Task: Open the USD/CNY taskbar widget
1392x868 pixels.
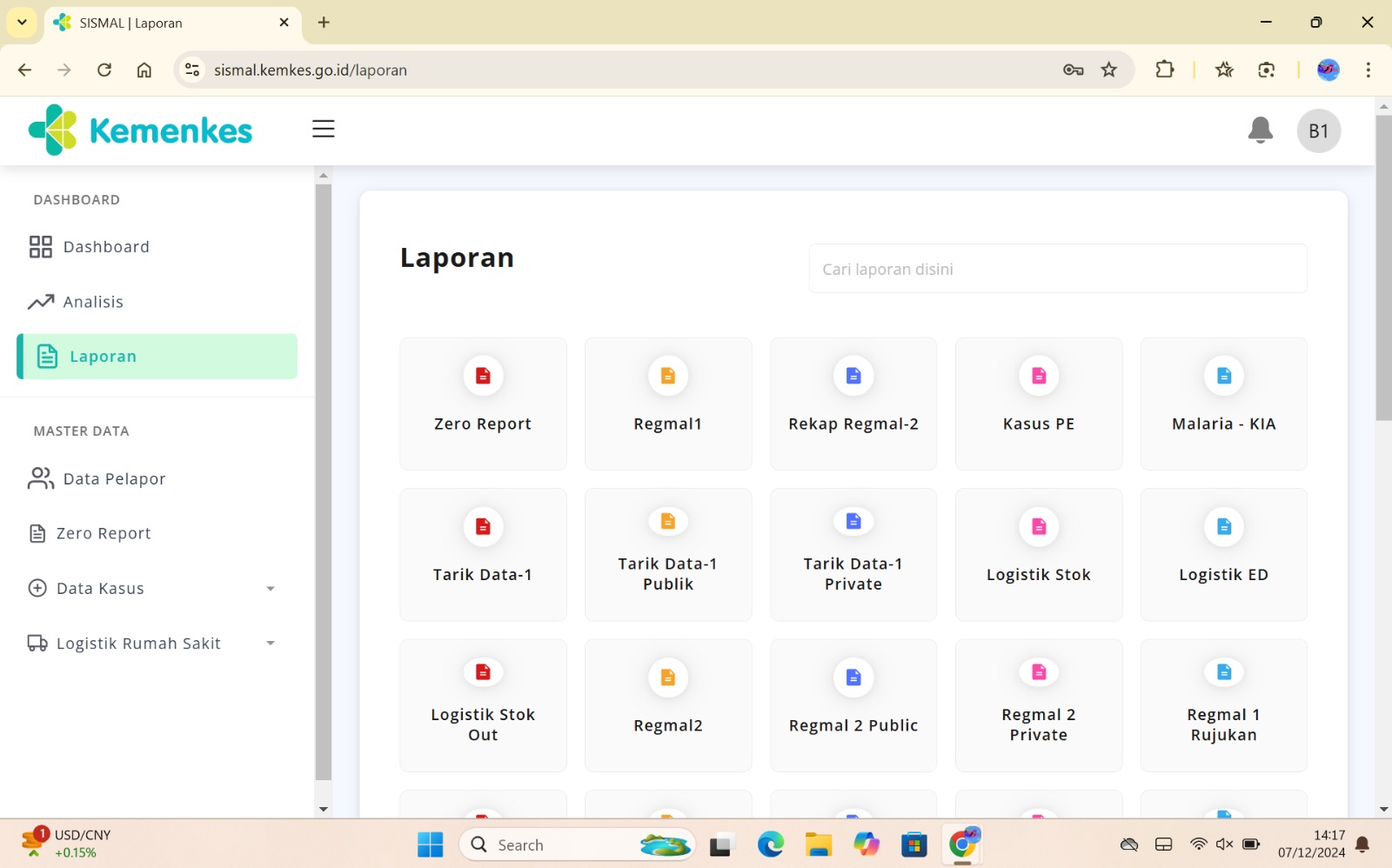Action: [68, 844]
